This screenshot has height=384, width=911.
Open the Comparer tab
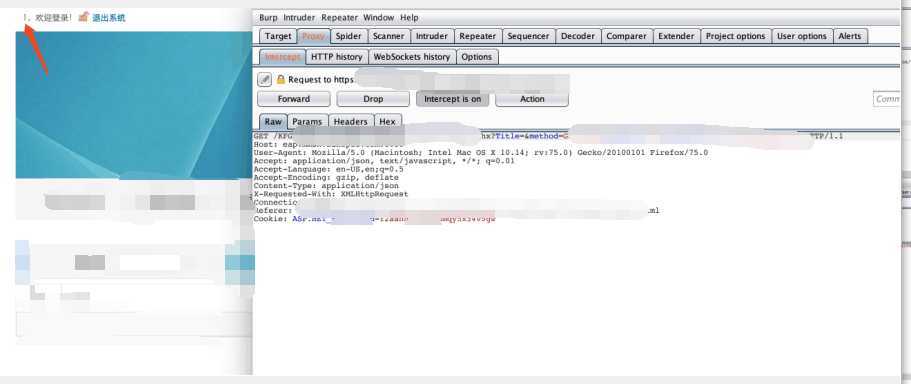(x=626, y=36)
